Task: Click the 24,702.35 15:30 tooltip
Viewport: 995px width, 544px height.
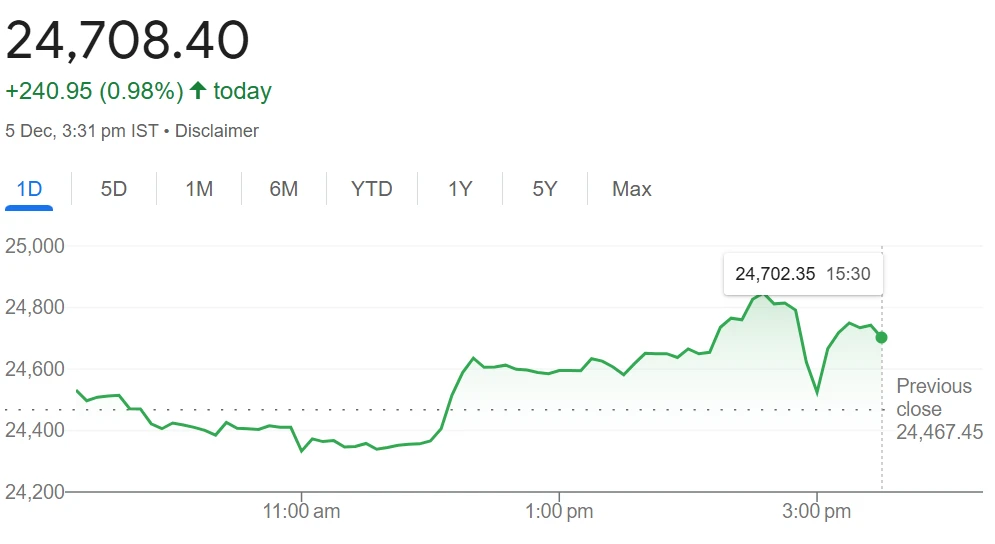Action: [803, 274]
